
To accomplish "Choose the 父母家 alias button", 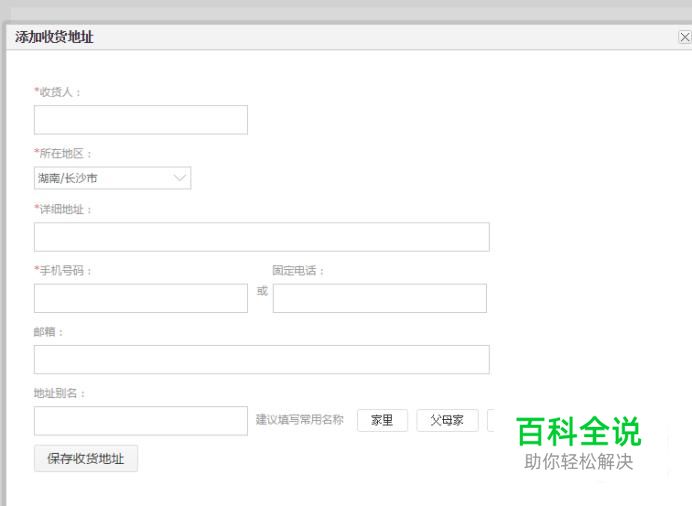I will click(447, 420).
